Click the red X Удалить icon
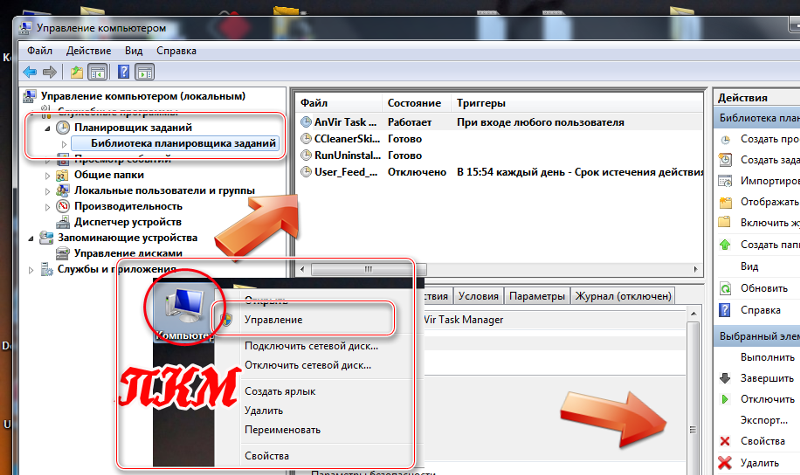800x475 pixels. 725,461
